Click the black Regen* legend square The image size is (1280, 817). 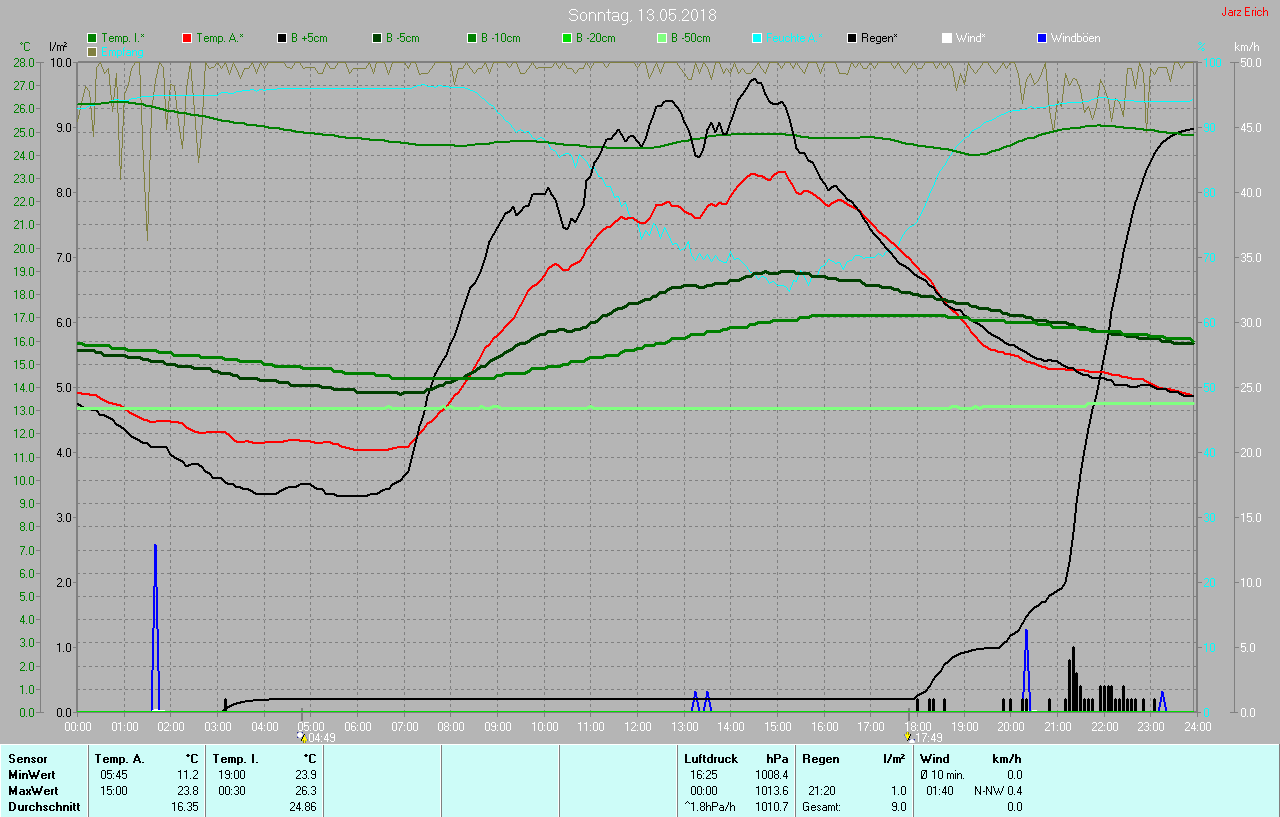852,38
